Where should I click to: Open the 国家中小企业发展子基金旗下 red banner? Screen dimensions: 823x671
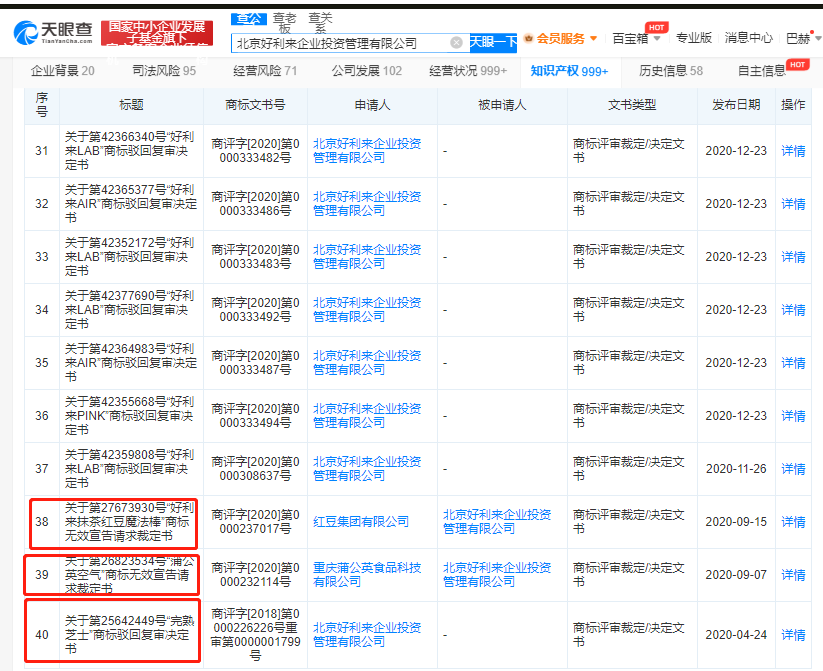(x=157, y=33)
